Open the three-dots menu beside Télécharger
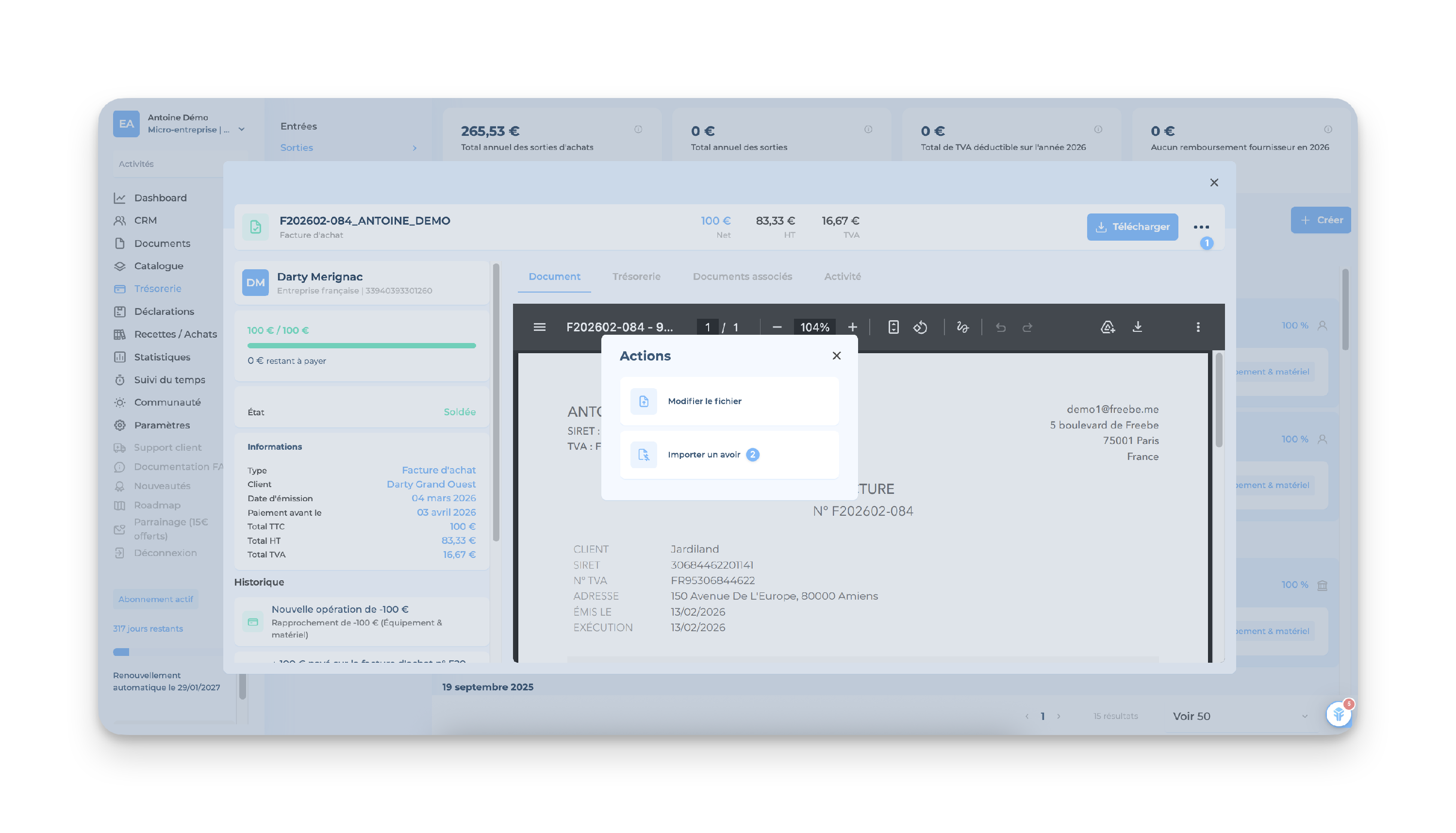The width and height of the screenshot is (1456, 833). click(1201, 227)
